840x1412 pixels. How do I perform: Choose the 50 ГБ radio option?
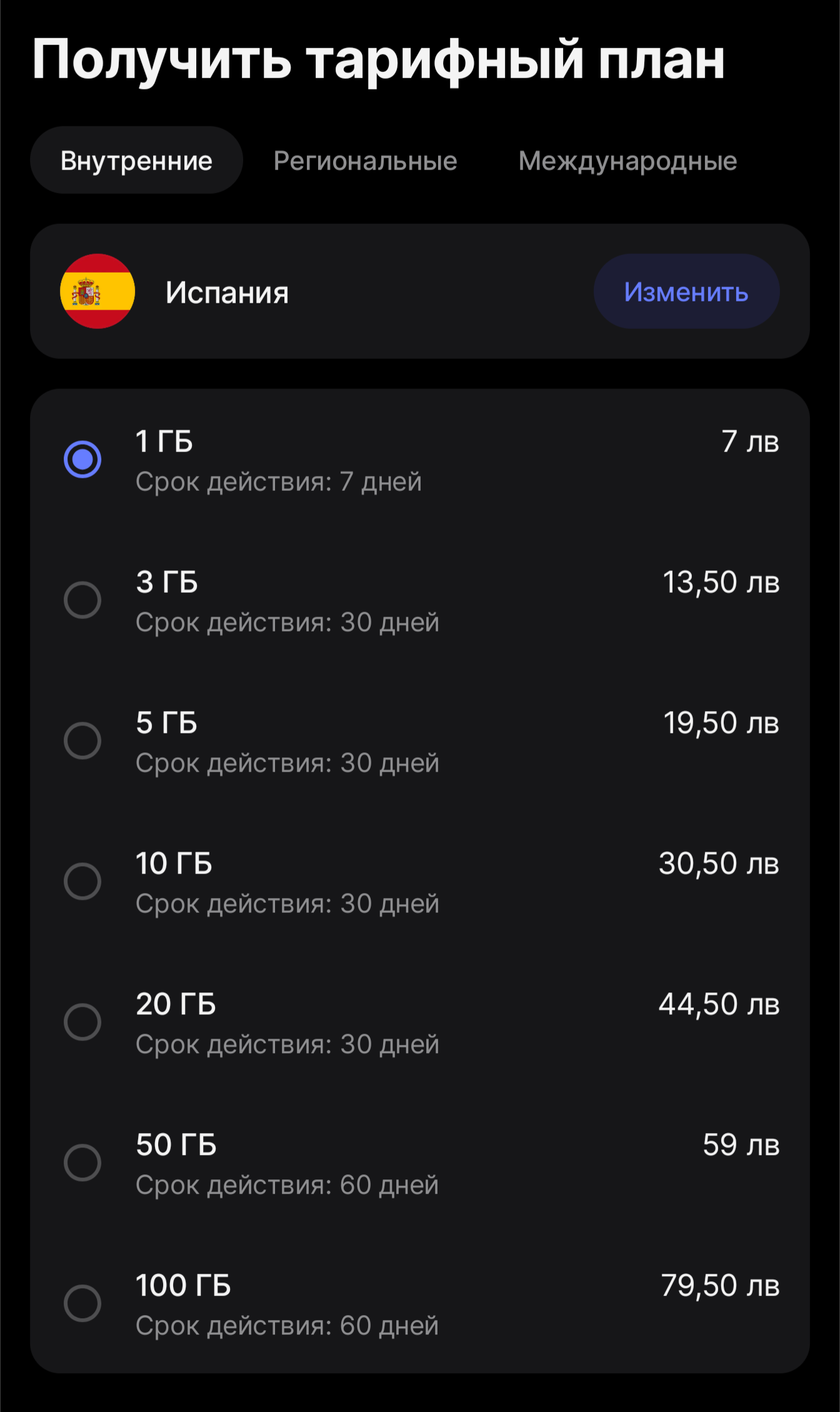click(82, 1163)
